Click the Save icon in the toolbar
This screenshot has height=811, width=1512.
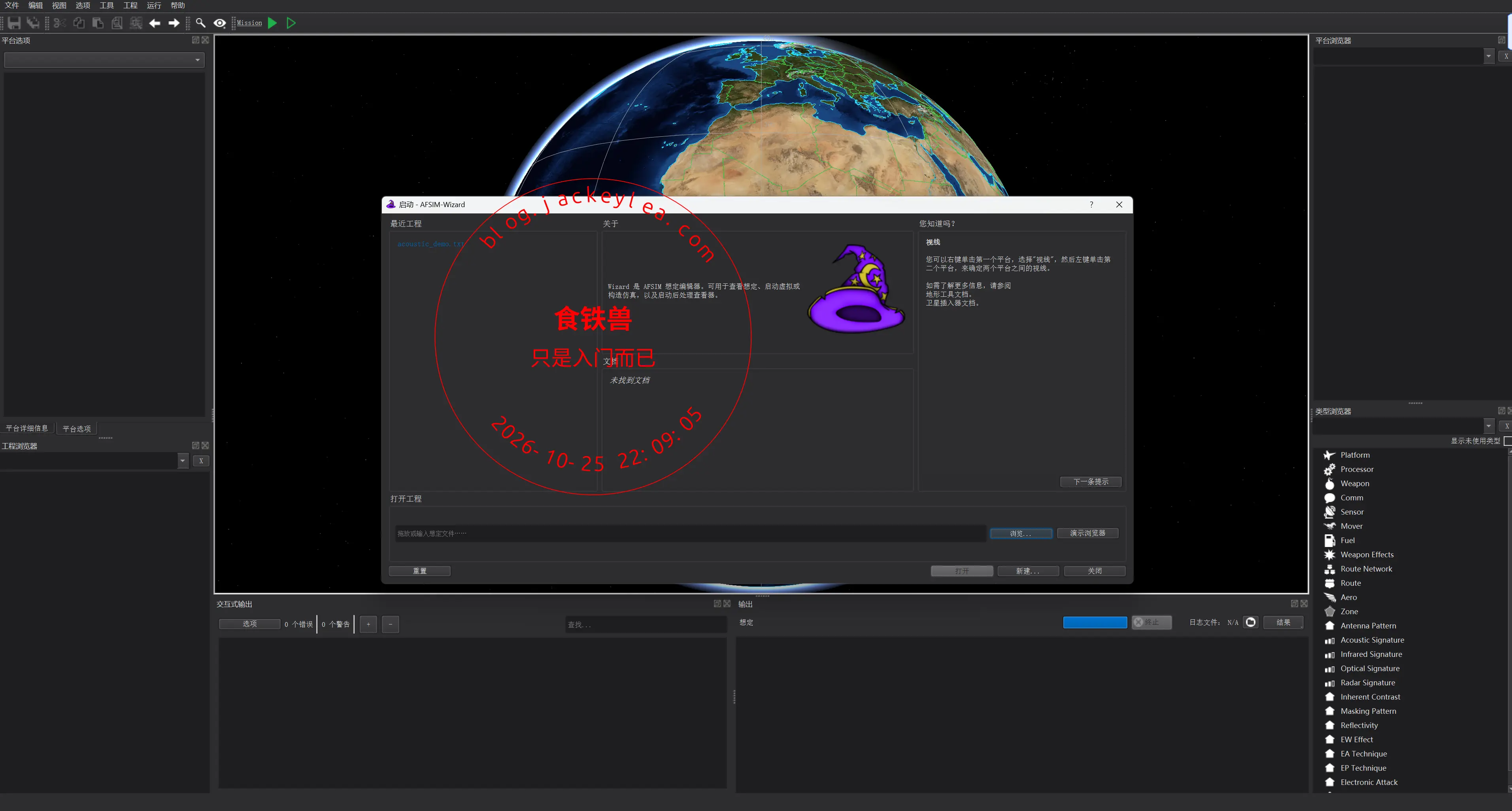pyautogui.click(x=14, y=23)
